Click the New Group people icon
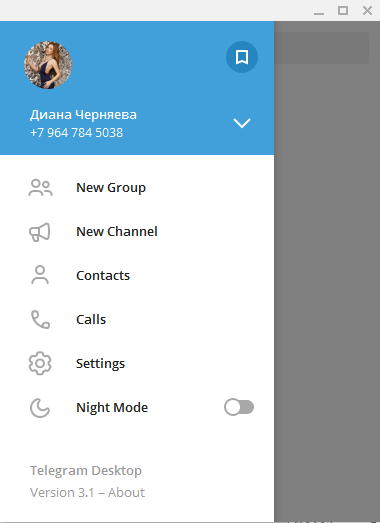This screenshot has width=380, height=523. [x=40, y=188]
